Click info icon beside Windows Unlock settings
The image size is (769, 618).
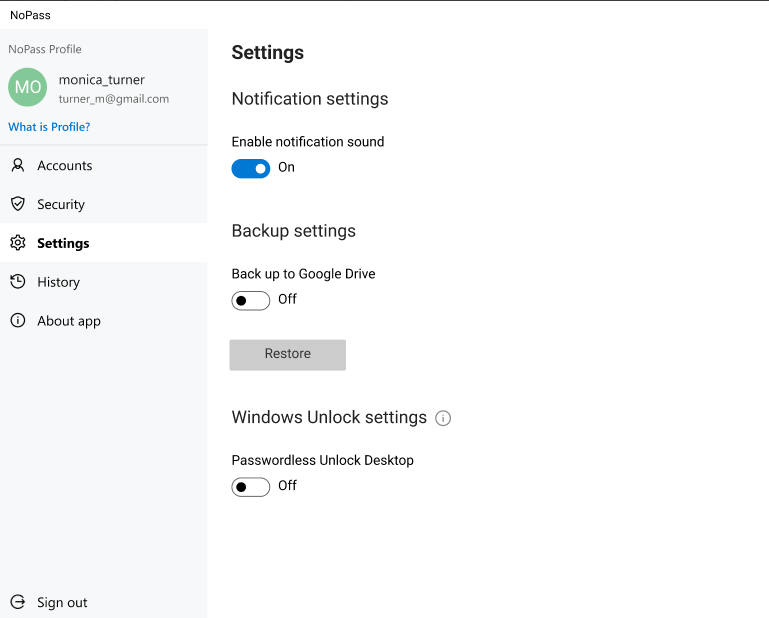pyautogui.click(x=443, y=418)
